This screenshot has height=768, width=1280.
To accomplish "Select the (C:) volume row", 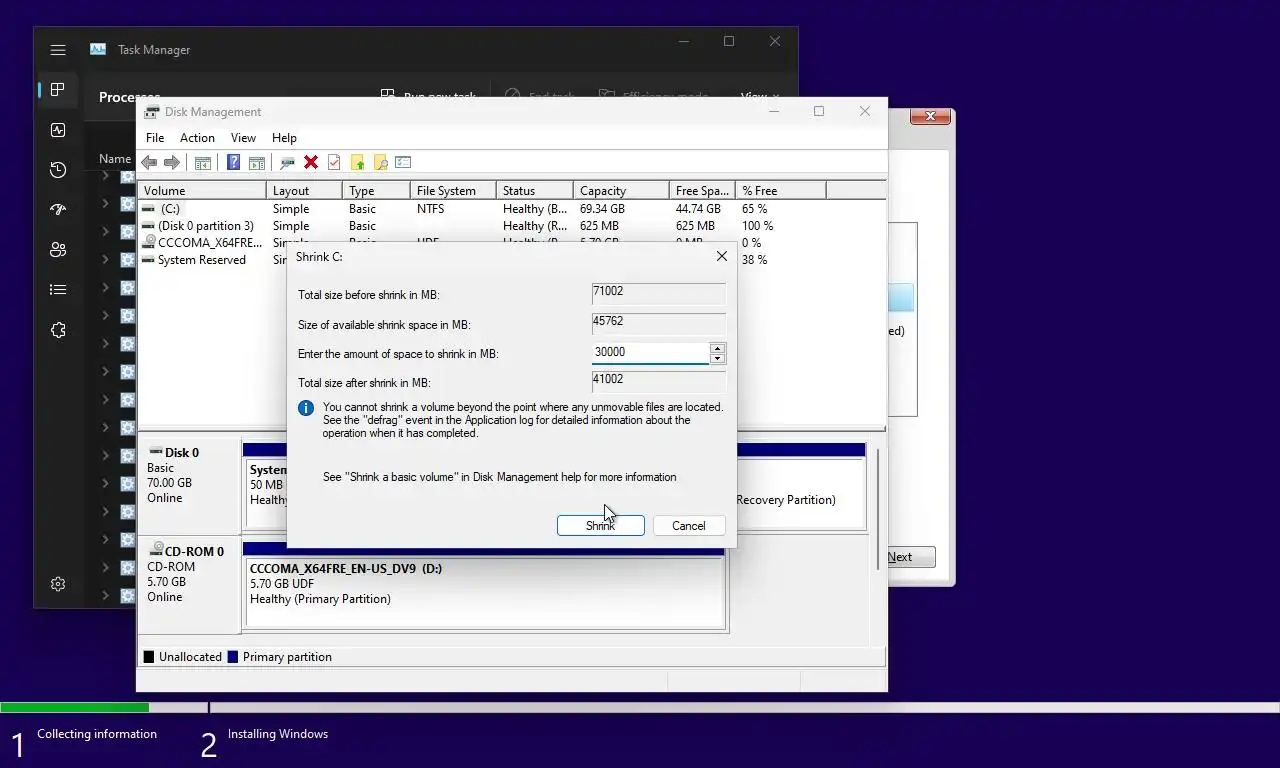I will click(x=511, y=209).
